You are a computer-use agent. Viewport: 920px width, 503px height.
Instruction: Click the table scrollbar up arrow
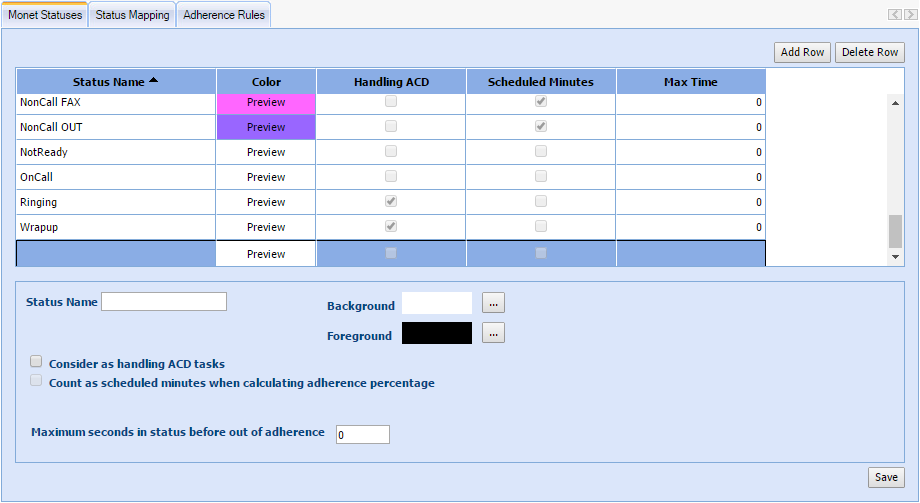pyautogui.click(x=895, y=101)
